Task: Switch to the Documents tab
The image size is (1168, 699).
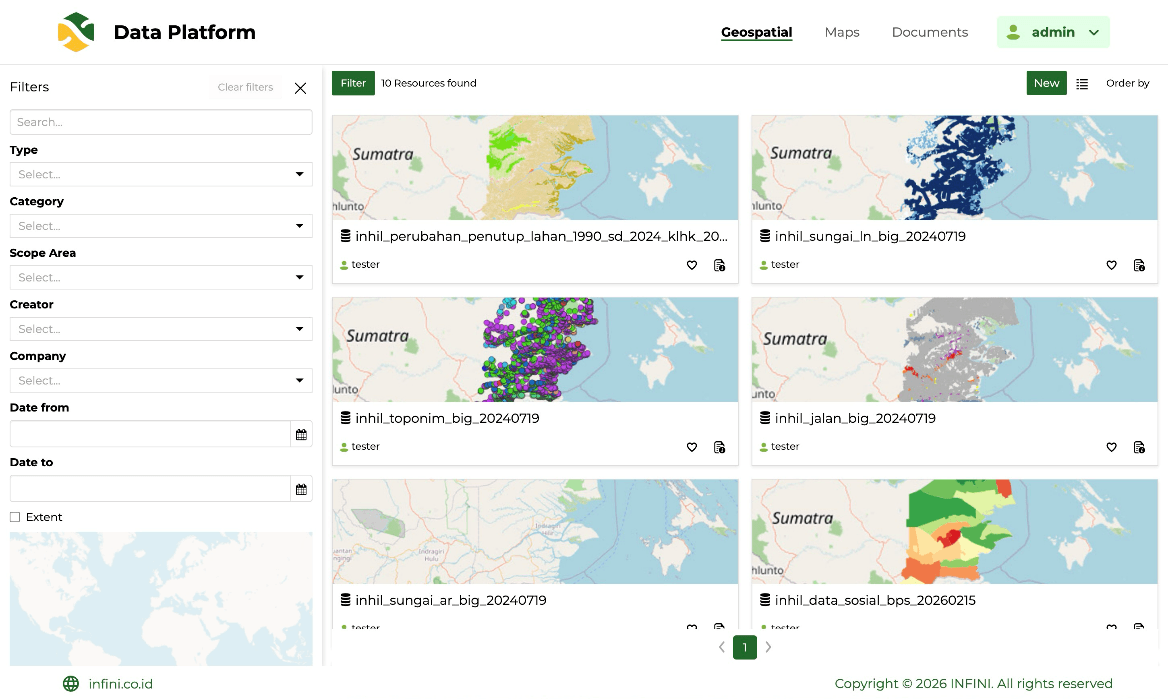Action: [x=930, y=32]
